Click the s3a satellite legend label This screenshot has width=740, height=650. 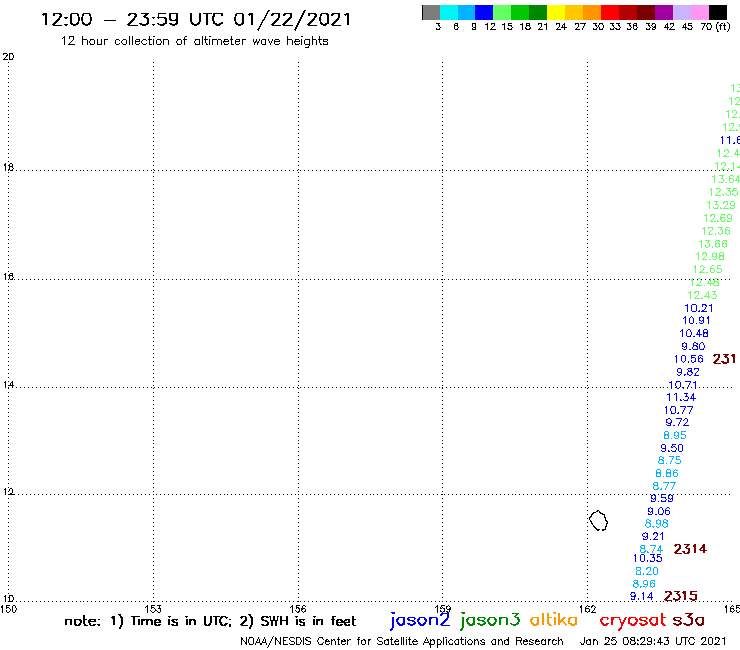pos(688,620)
